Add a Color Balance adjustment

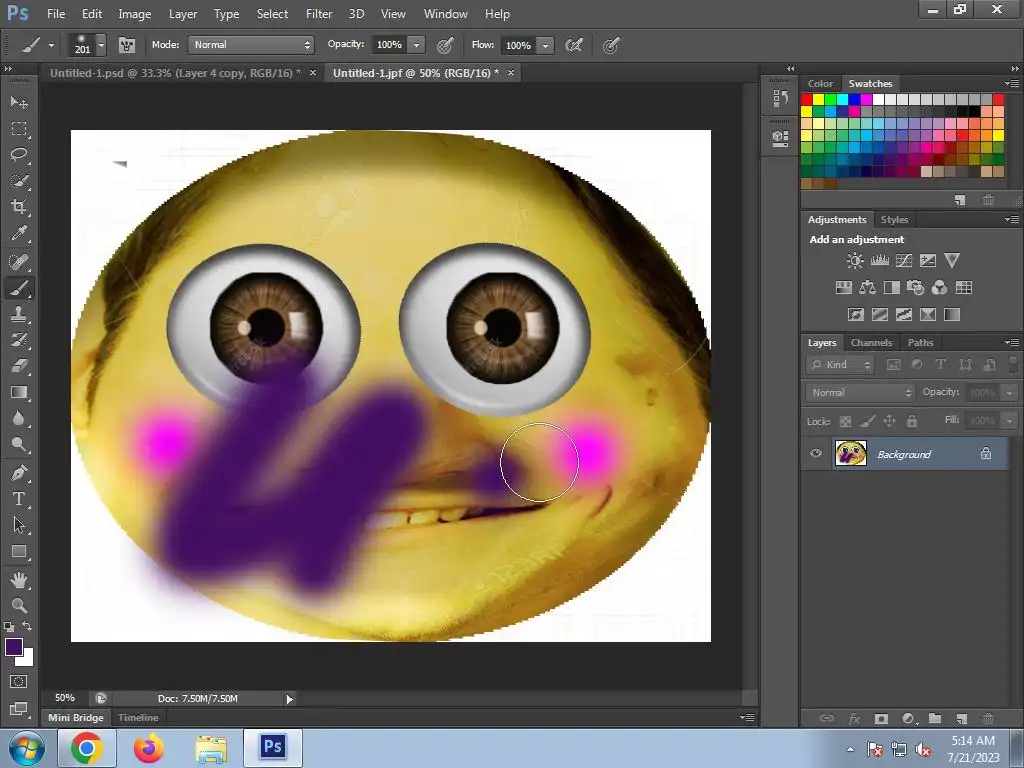click(867, 287)
